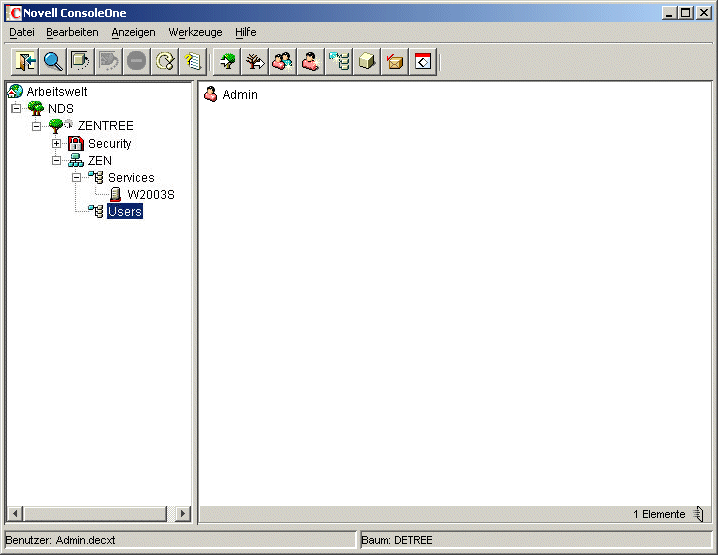Click the Baum: DETREE status field
This screenshot has height=555, width=718.
536,540
